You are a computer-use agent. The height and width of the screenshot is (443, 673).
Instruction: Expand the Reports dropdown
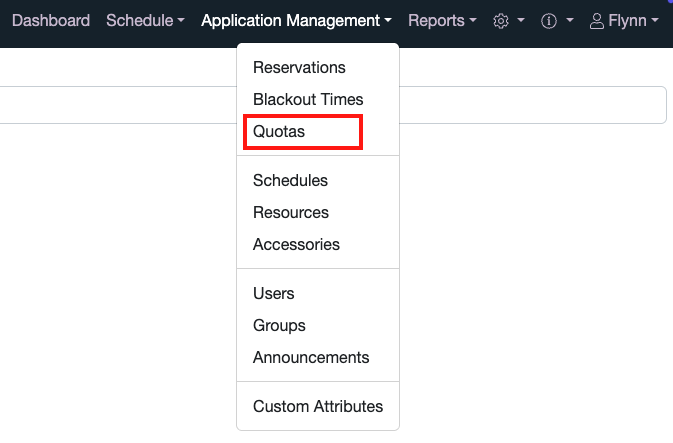tap(442, 21)
